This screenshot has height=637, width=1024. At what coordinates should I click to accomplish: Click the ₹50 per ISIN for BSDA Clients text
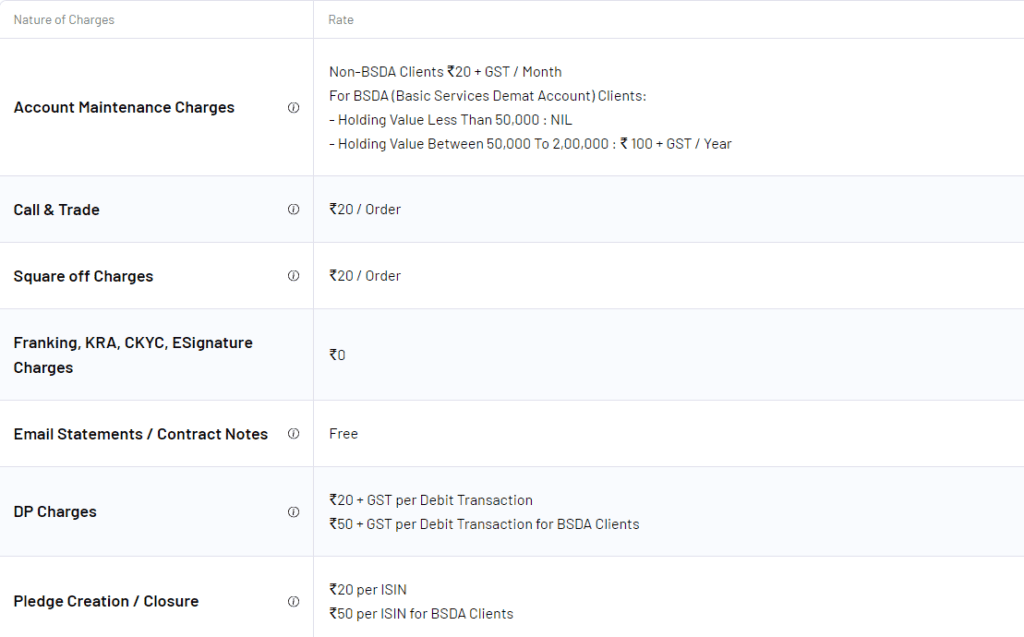[x=421, y=614]
